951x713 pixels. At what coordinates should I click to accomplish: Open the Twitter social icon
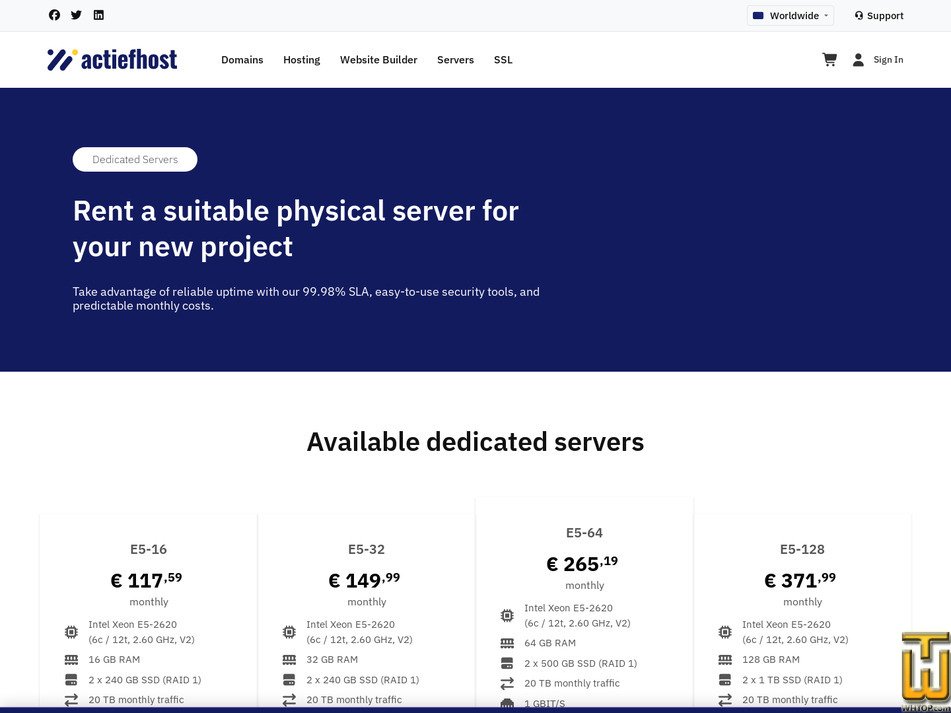(76, 15)
